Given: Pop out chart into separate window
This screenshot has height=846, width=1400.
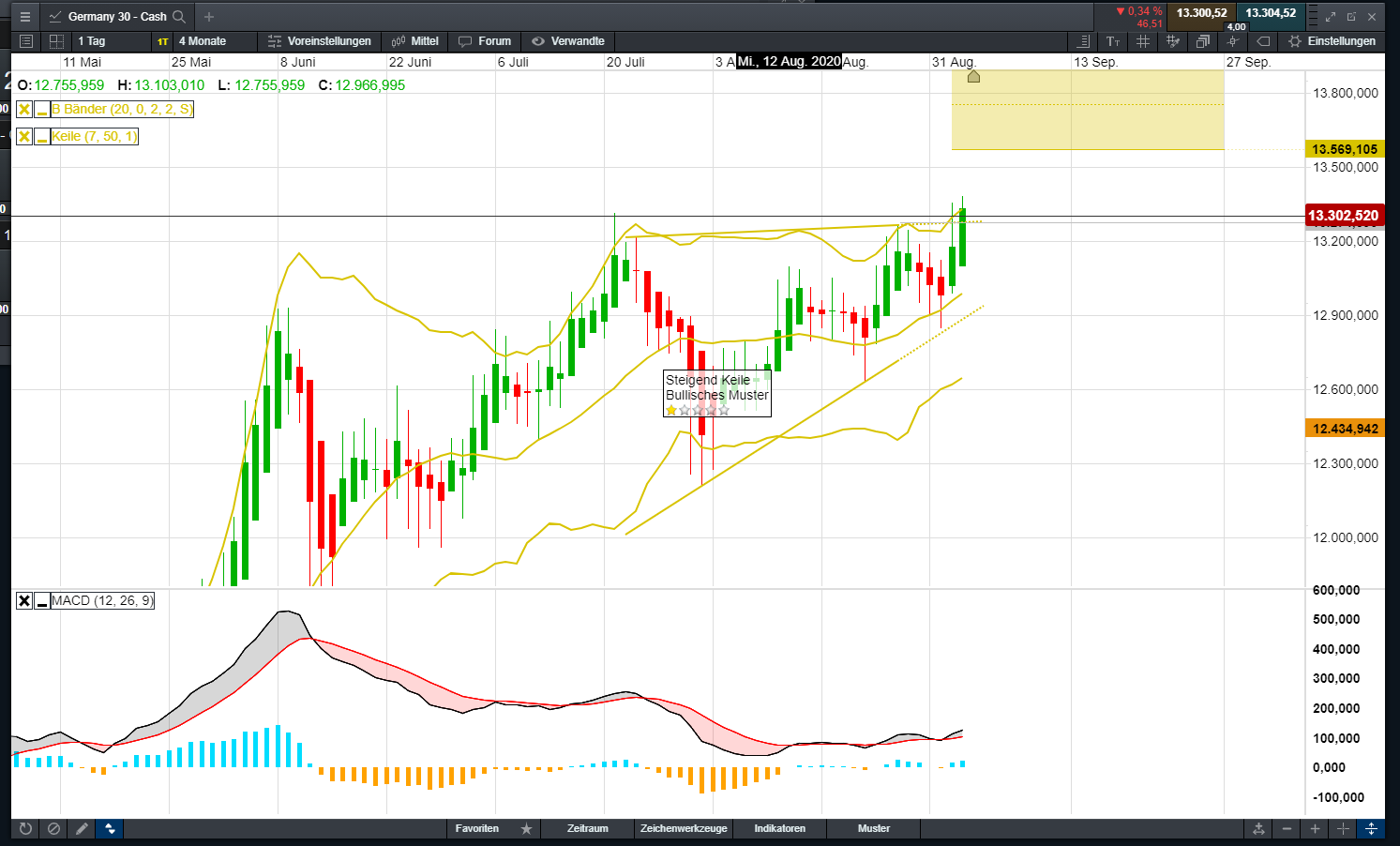Looking at the screenshot, I should [1351, 17].
